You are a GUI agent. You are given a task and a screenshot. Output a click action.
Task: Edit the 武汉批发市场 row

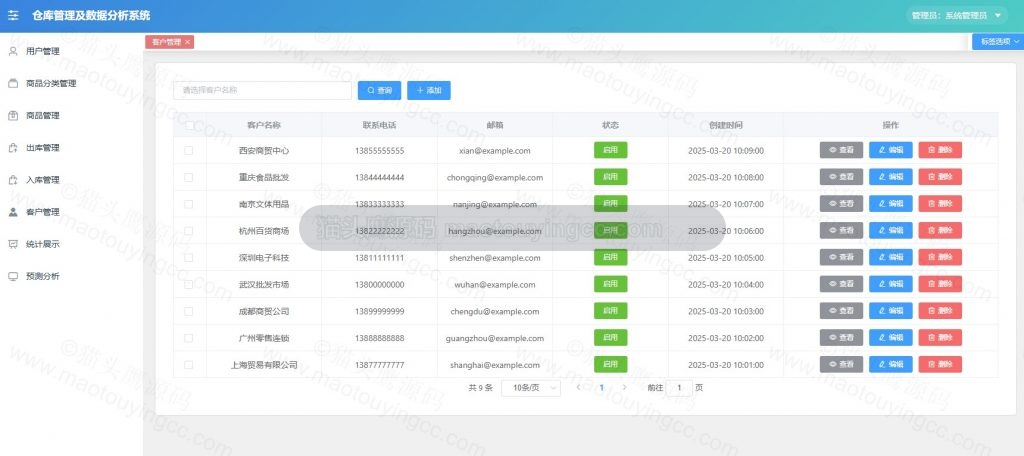pos(891,284)
